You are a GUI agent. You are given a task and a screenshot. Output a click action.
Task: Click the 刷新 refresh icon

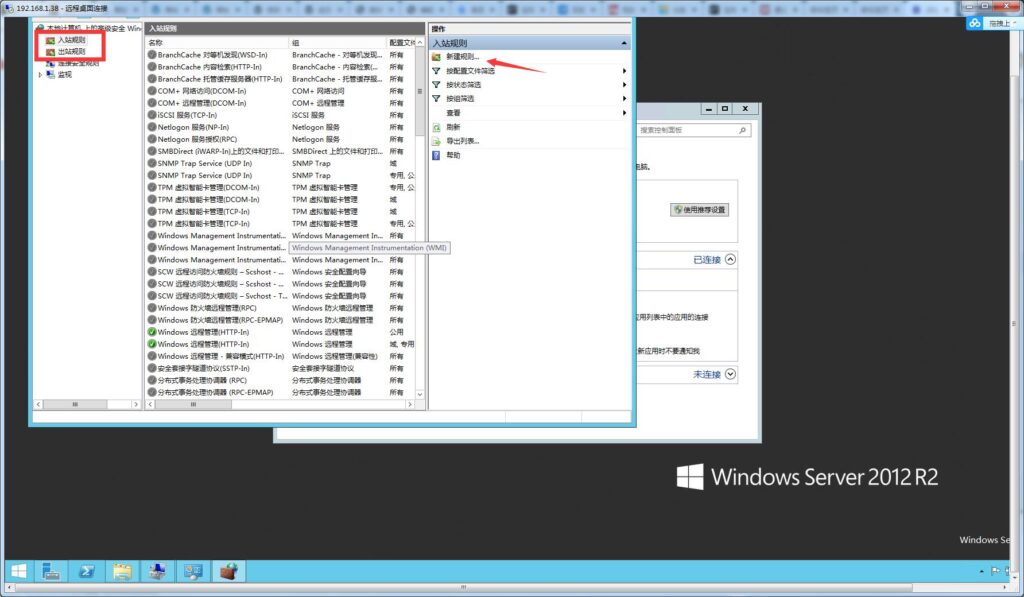coord(437,127)
